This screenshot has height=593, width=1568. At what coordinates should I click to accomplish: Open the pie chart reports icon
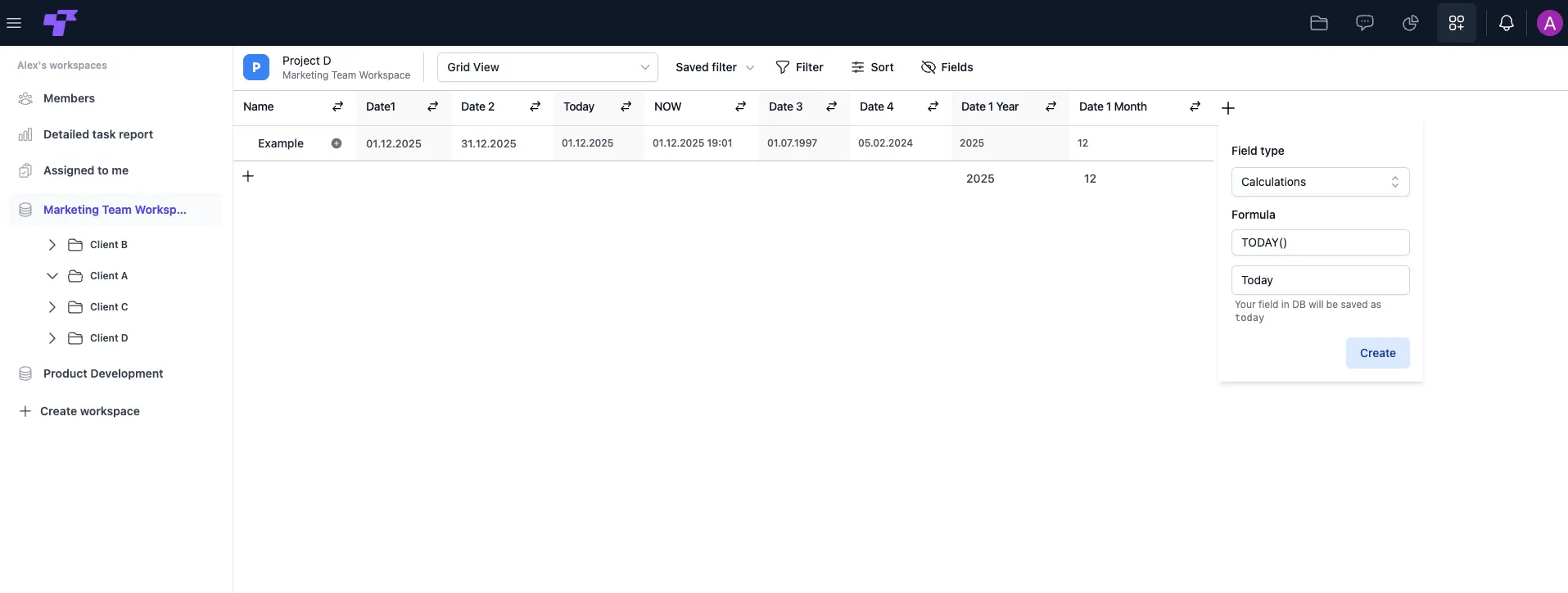1411,23
